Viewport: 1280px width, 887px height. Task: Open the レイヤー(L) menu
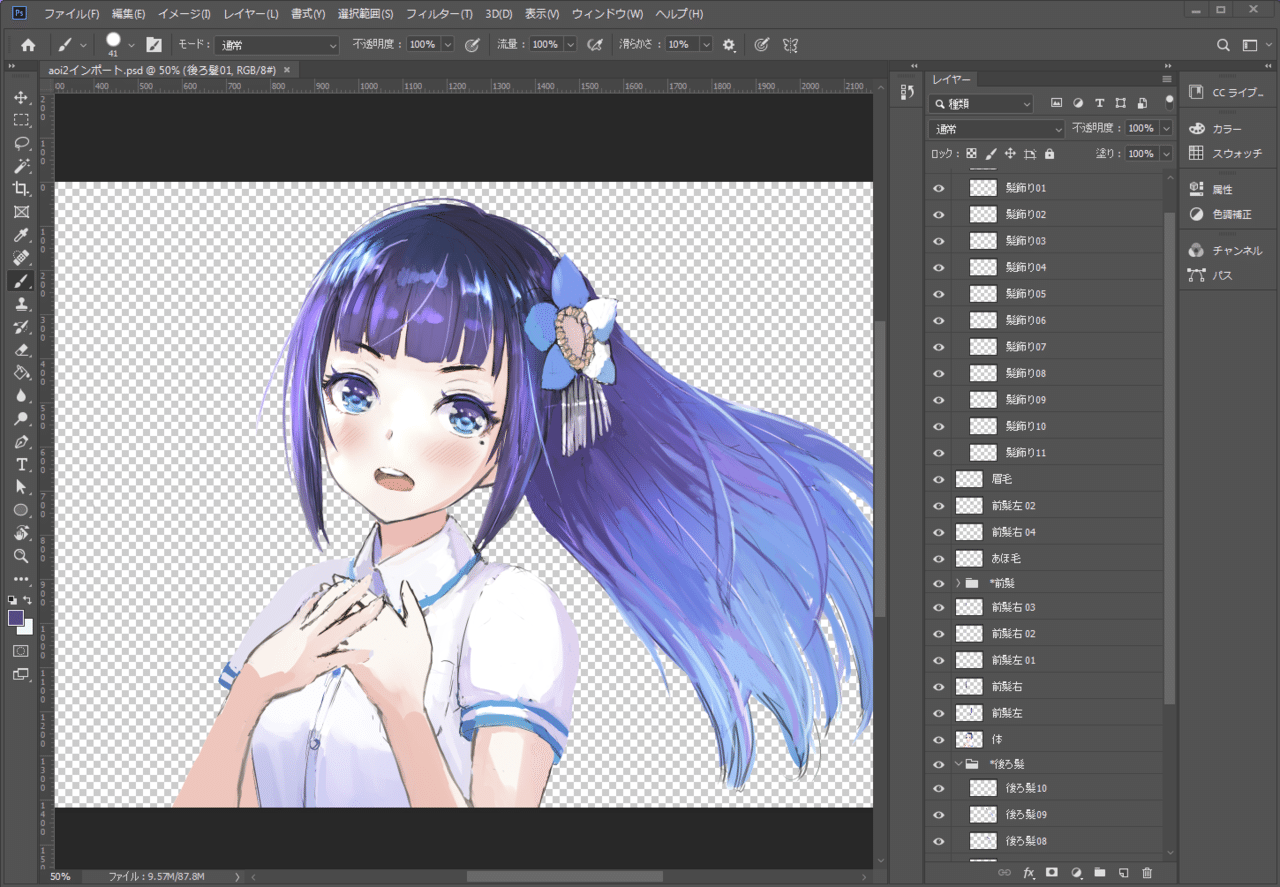[x=251, y=14]
